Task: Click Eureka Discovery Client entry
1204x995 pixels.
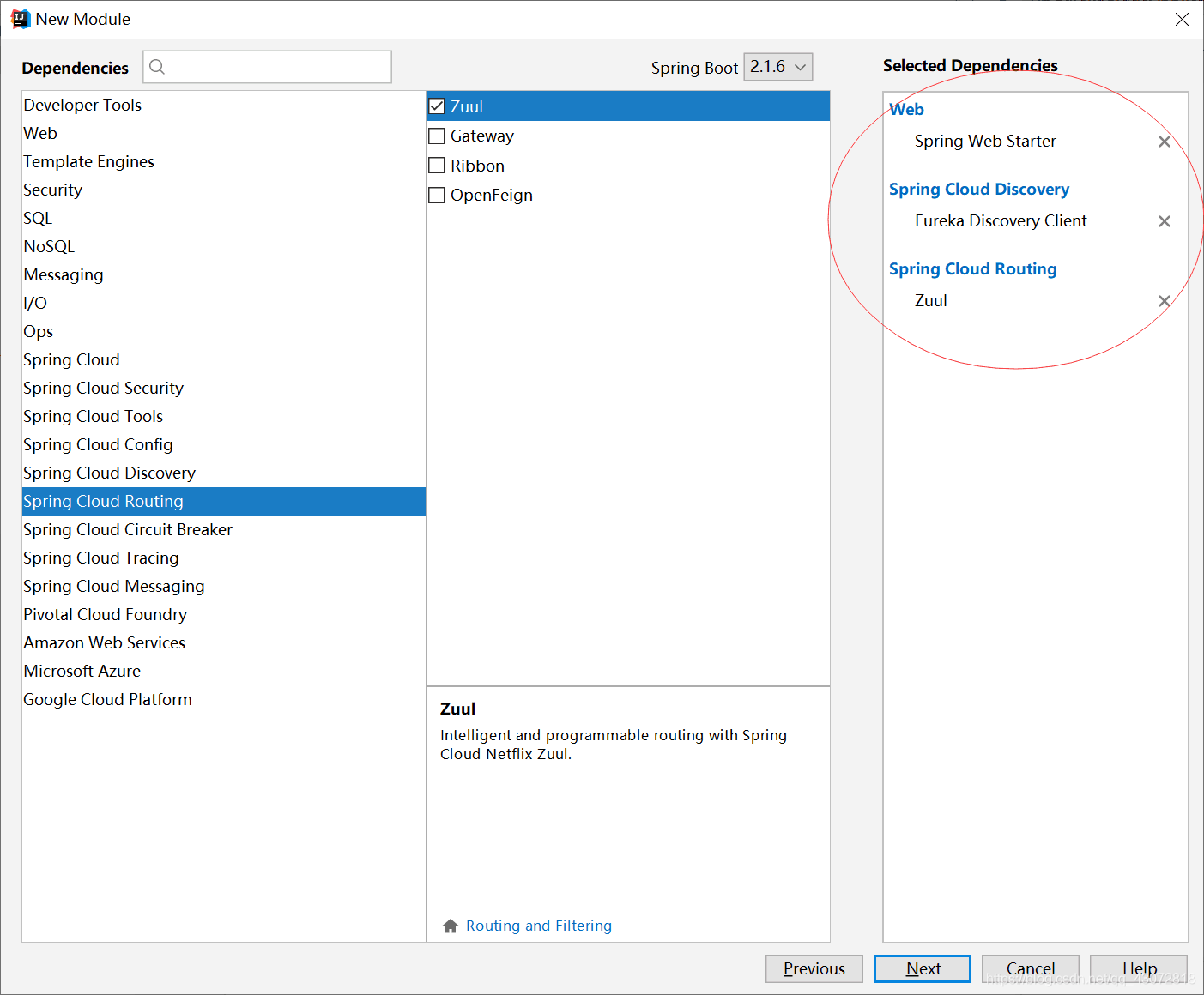Action: coord(1001,220)
